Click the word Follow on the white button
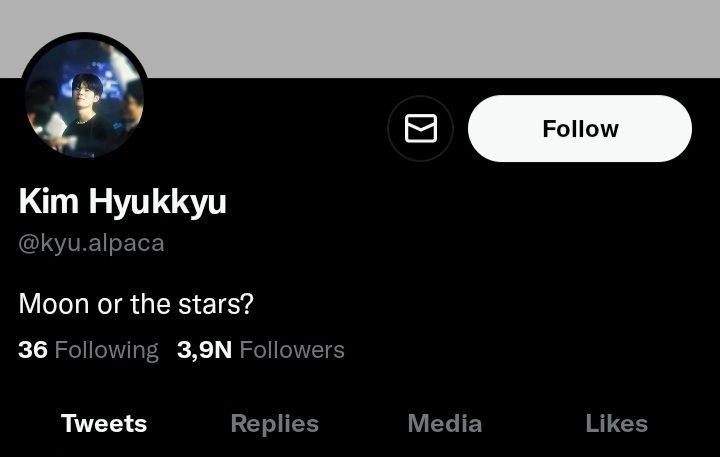The image size is (720, 457). click(580, 129)
